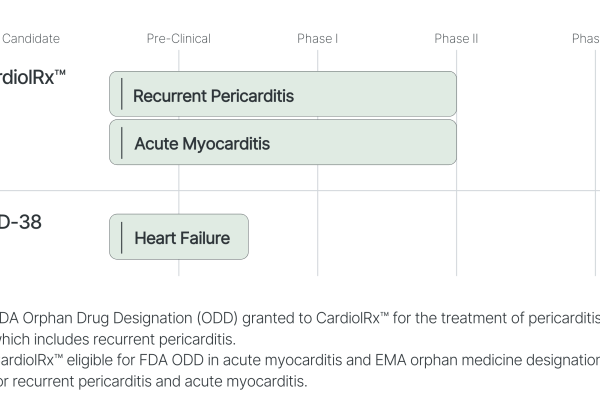Open the CardiolRx™ candidate label
This screenshot has width=600, height=400.
(x=33, y=76)
